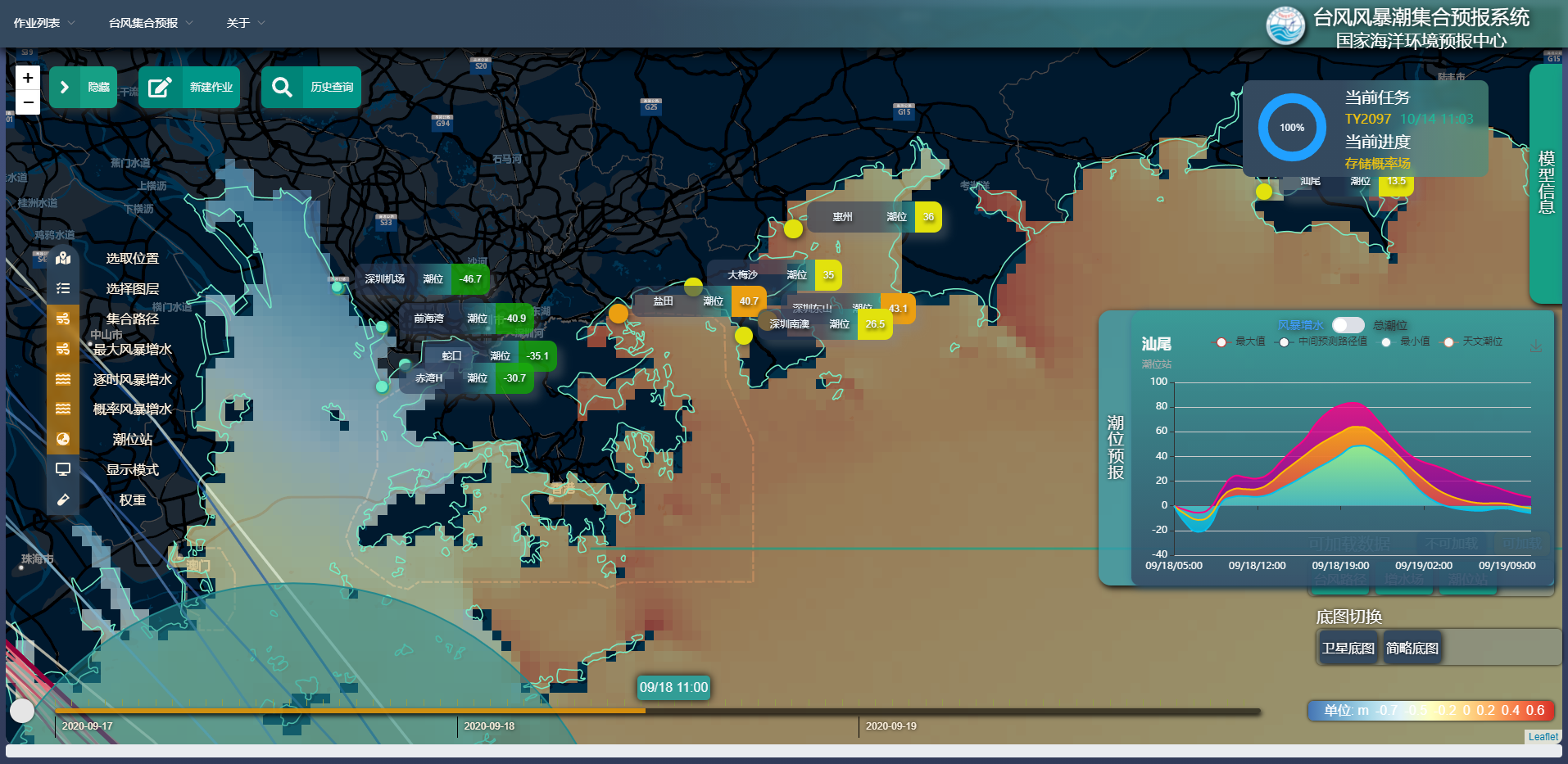The width and height of the screenshot is (1568, 764).
Task: Click the 2020-09-19 timeline date marker
Action: [891, 726]
